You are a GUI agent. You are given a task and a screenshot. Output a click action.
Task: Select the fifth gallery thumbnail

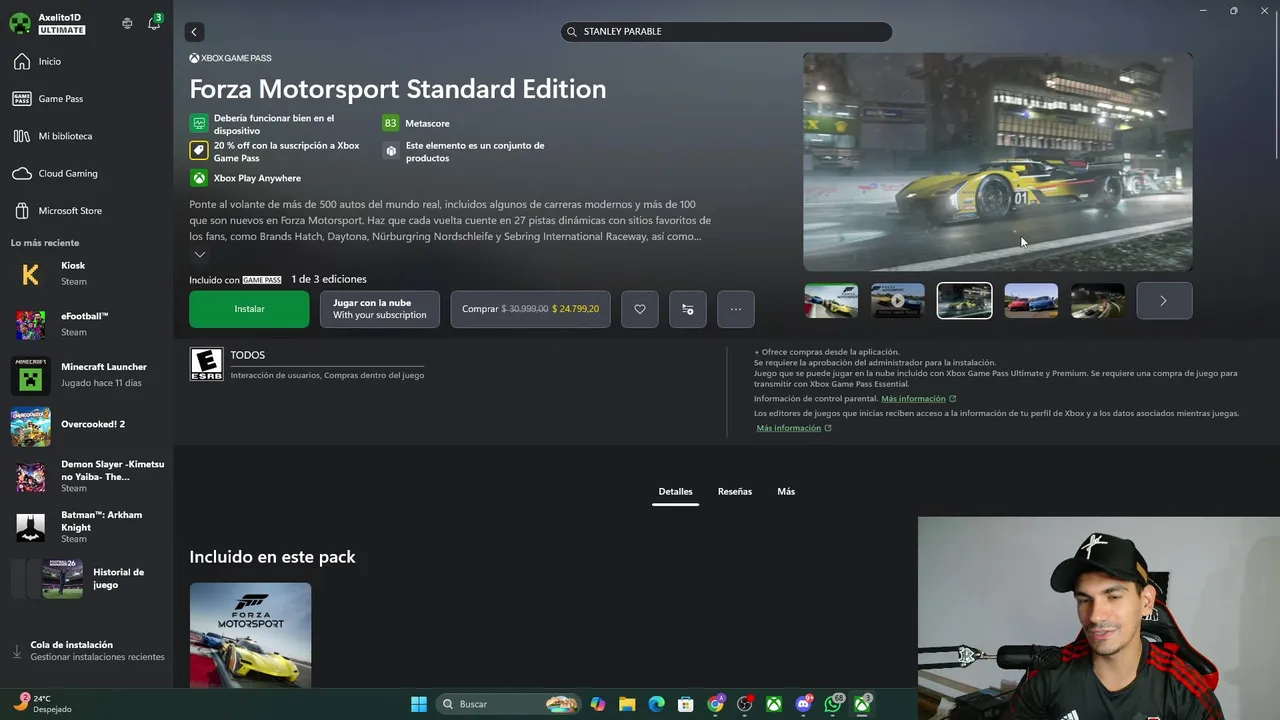[x=1097, y=301]
